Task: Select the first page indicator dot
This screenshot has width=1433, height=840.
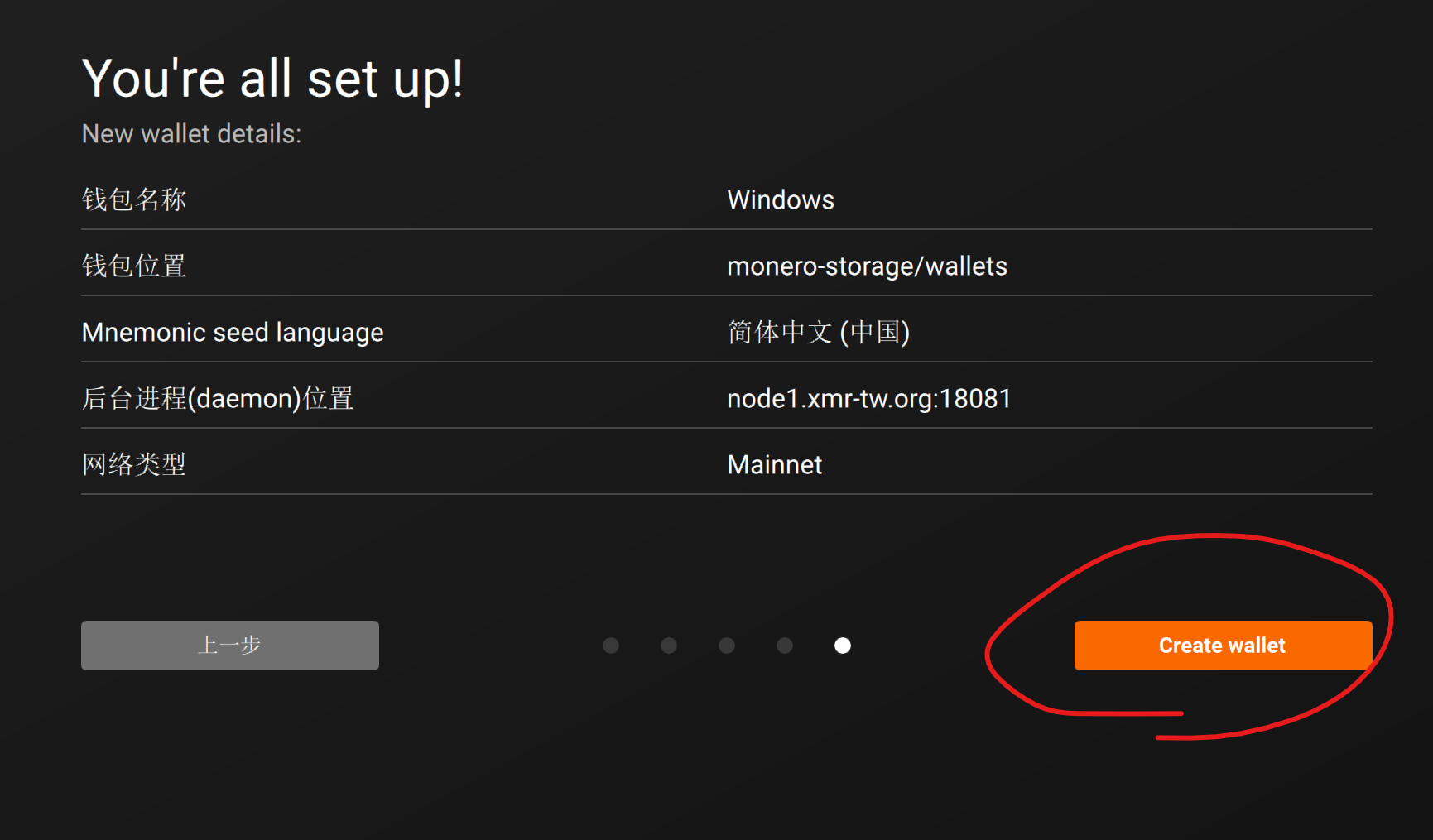Action: pyautogui.click(x=611, y=646)
